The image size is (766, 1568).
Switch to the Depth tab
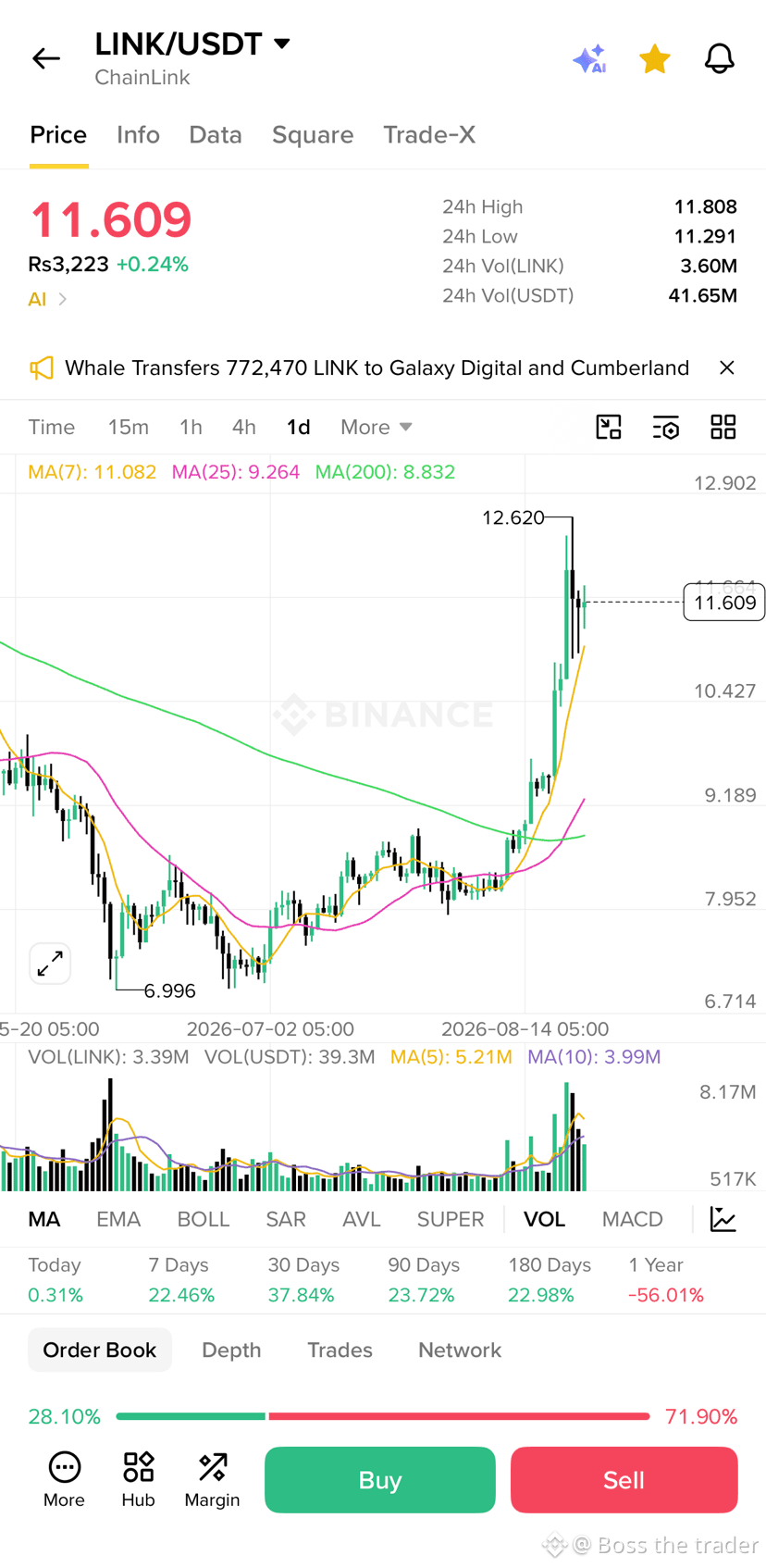231,1350
